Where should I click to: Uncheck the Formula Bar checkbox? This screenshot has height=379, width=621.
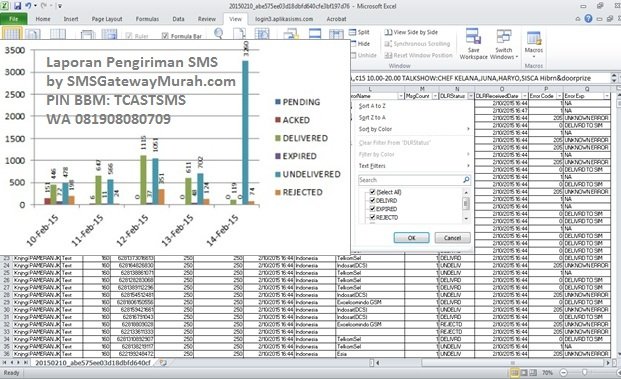click(165, 36)
